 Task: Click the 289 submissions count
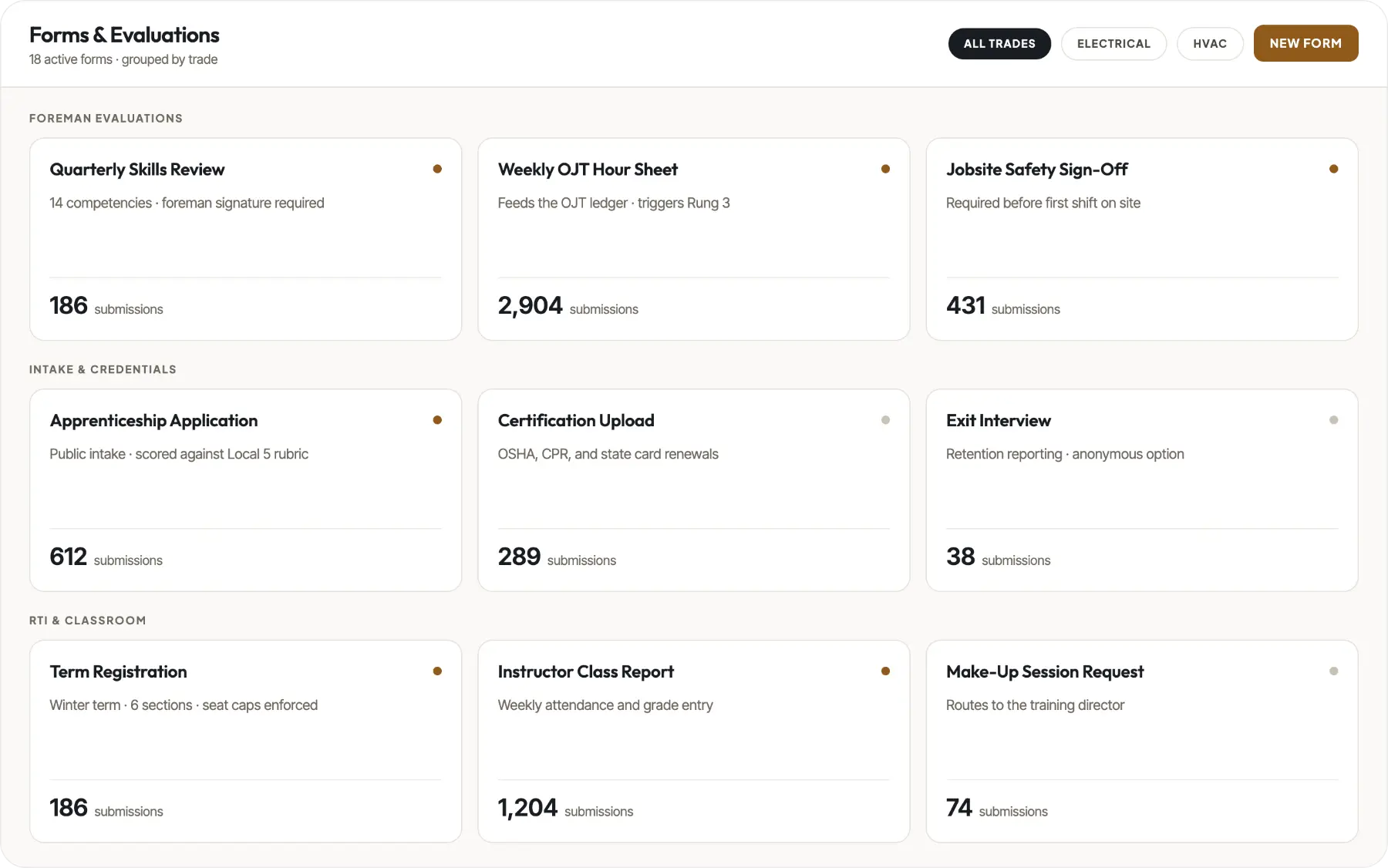[x=557, y=557]
